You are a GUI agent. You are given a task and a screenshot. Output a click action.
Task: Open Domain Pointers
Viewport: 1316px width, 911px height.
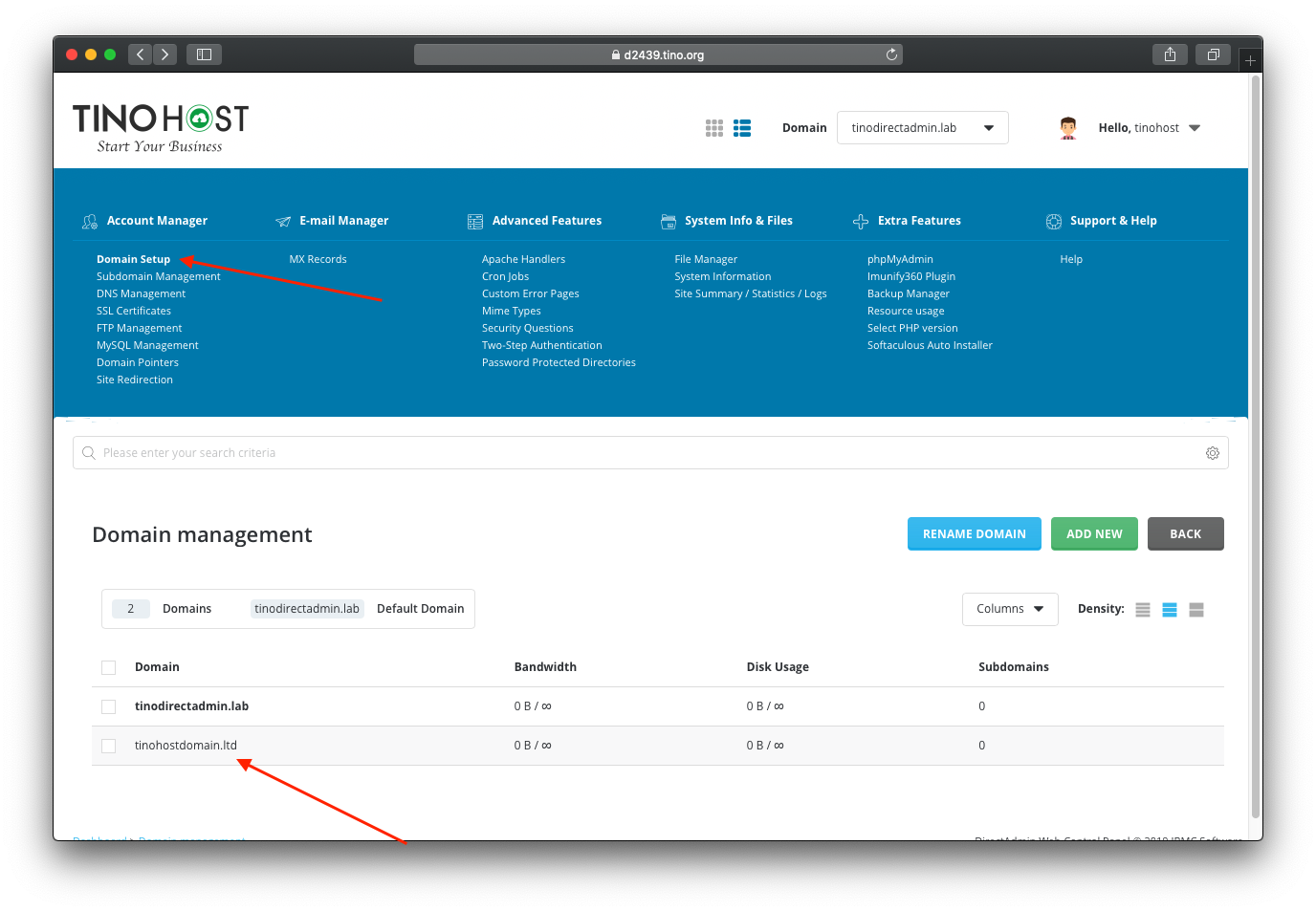[138, 362]
